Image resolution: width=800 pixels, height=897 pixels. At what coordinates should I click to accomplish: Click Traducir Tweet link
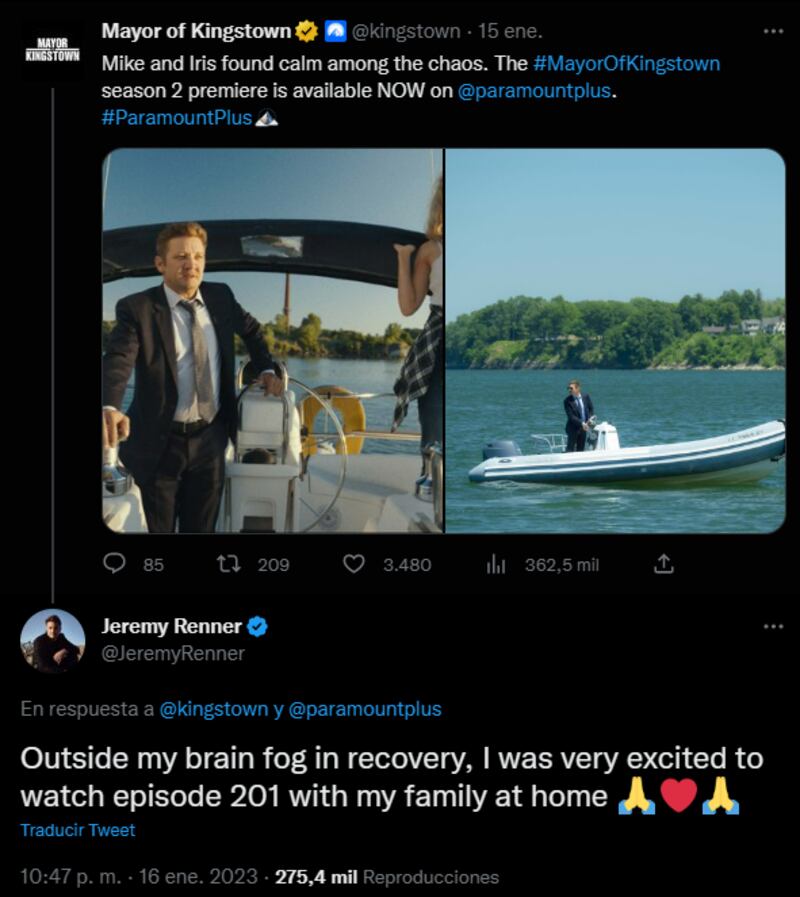point(77,830)
